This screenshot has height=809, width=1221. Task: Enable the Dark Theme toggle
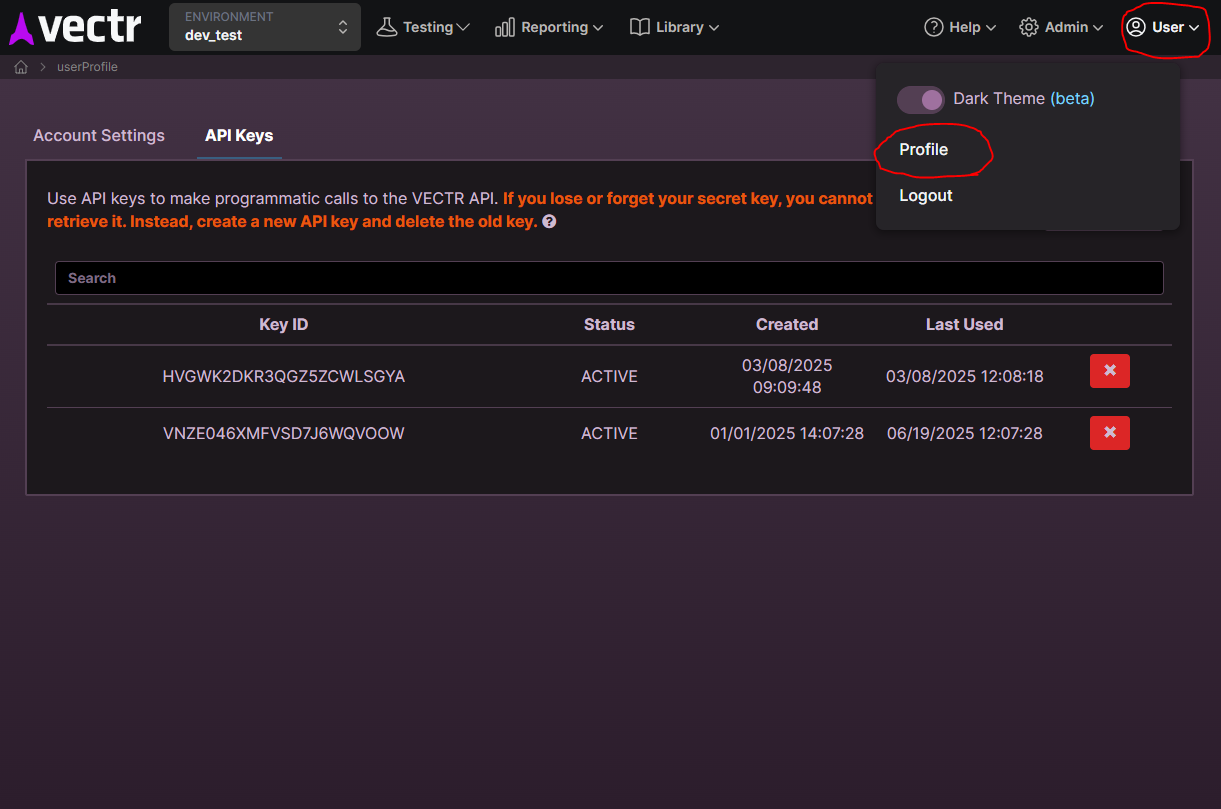tap(920, 99)
